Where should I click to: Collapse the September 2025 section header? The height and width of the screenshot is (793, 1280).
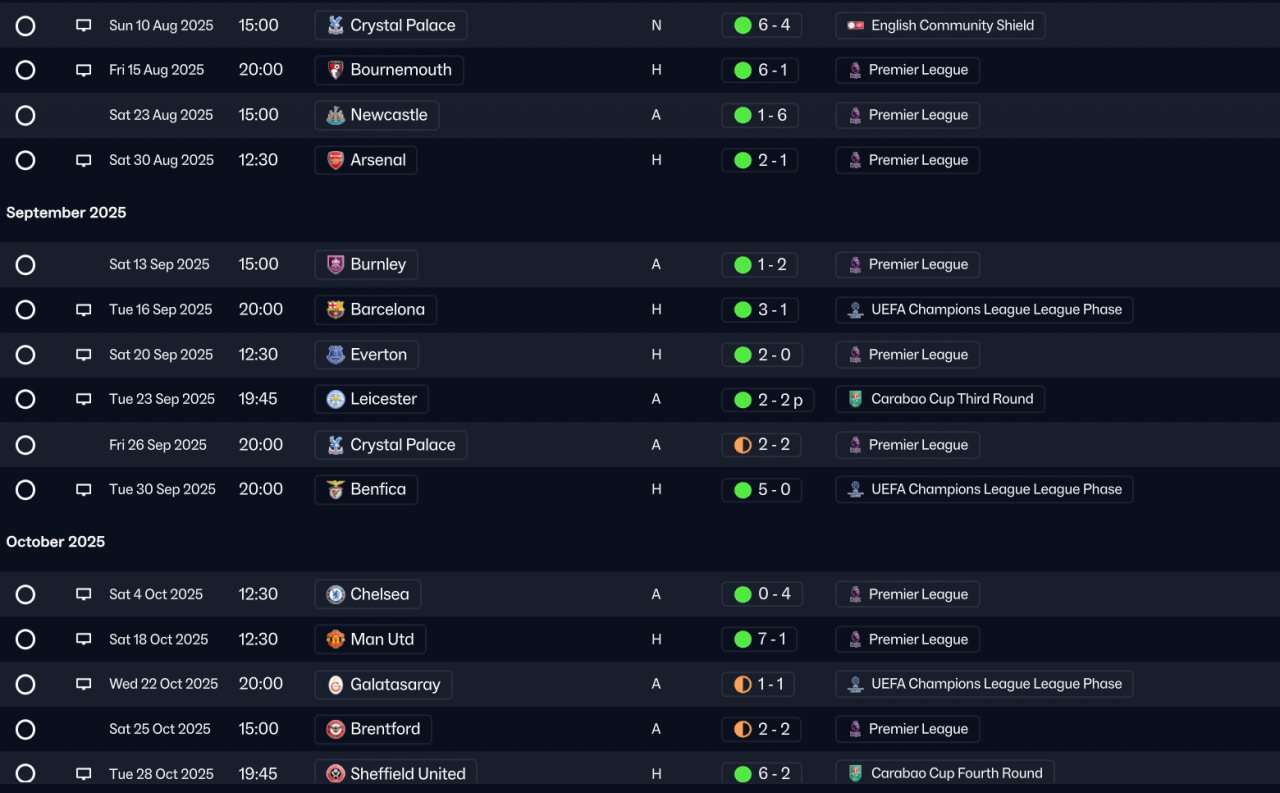click(x=66, y=212)
